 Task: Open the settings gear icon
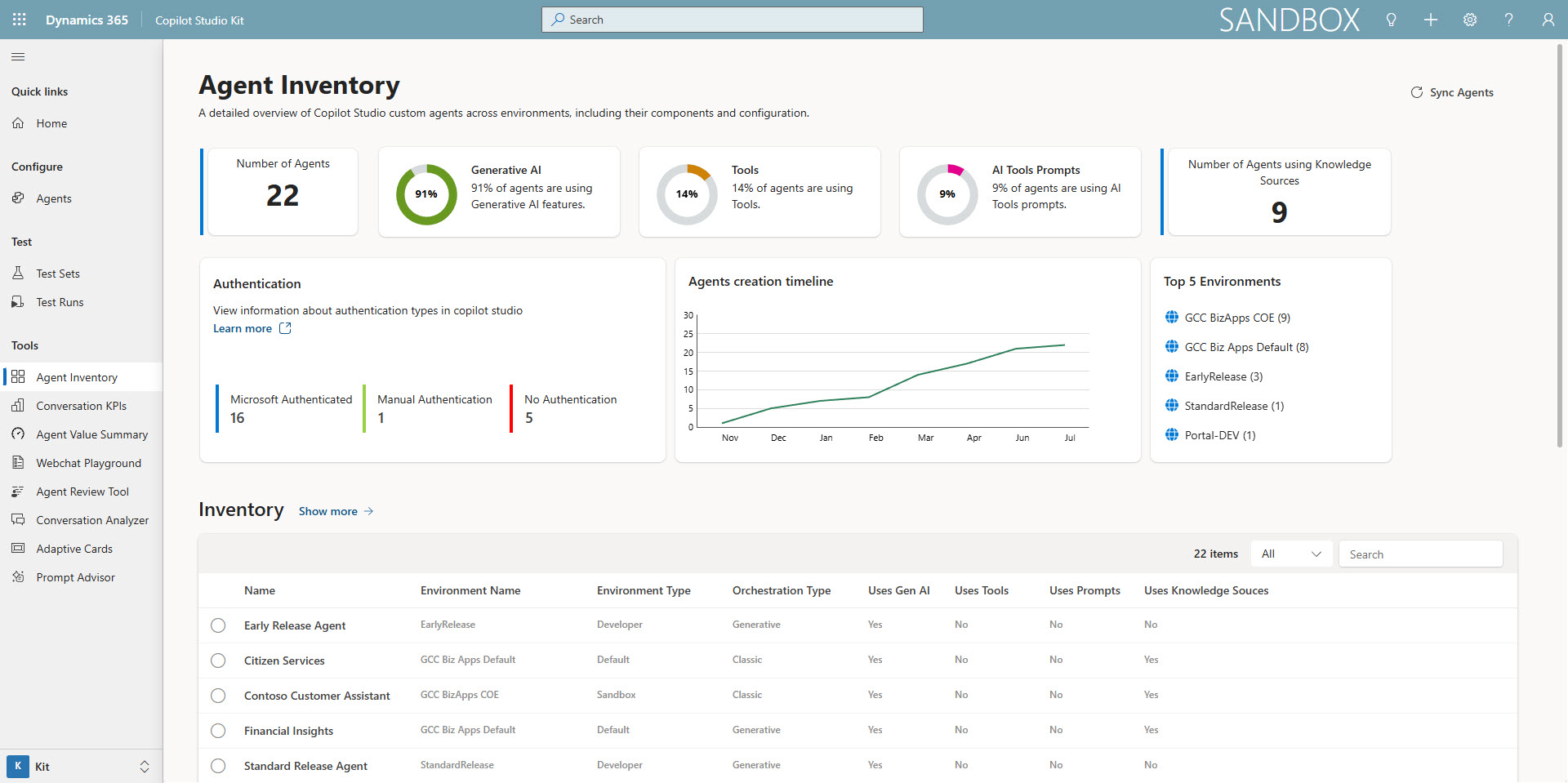point(1470,20)
